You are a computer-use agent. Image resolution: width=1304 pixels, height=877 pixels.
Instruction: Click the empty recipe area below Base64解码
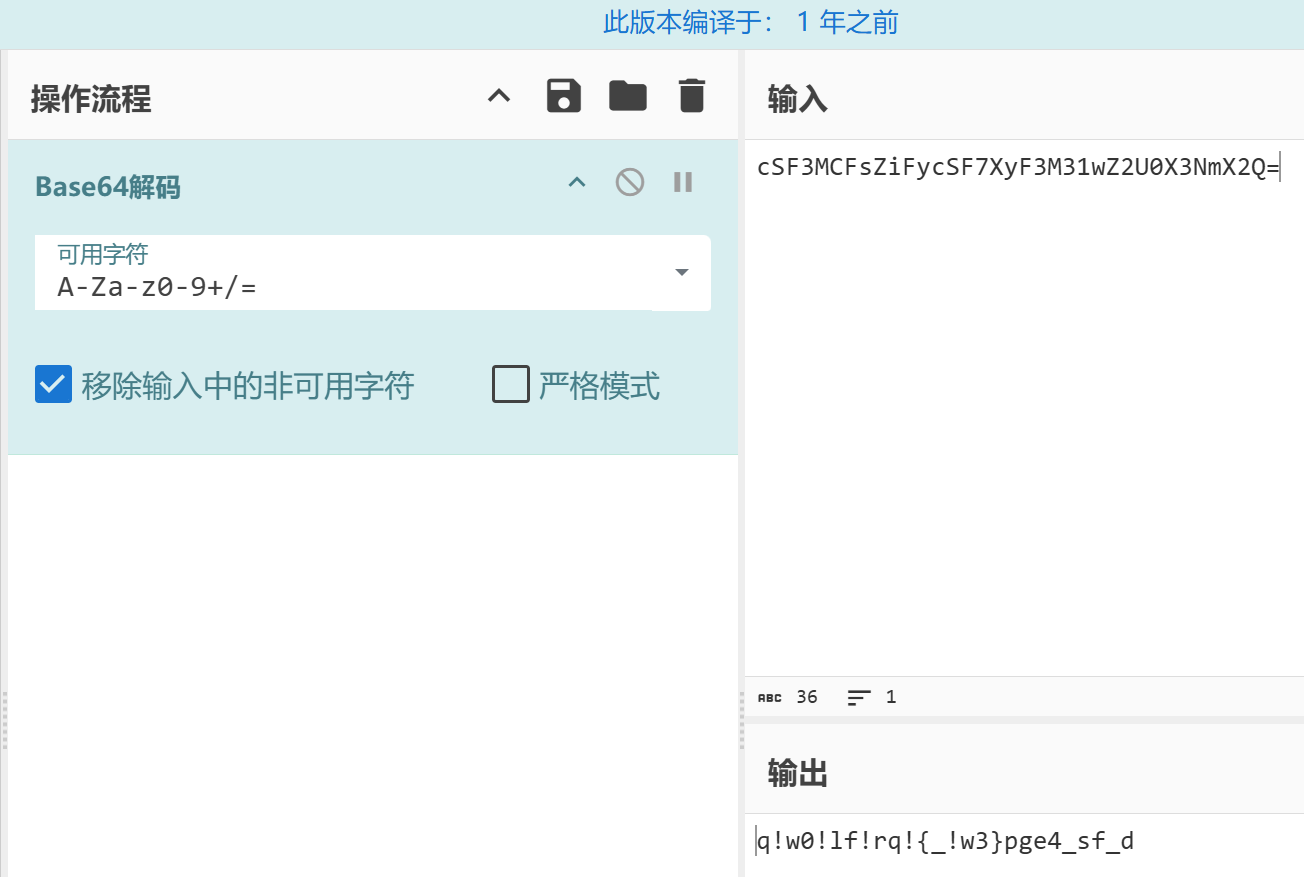(372, 650)
